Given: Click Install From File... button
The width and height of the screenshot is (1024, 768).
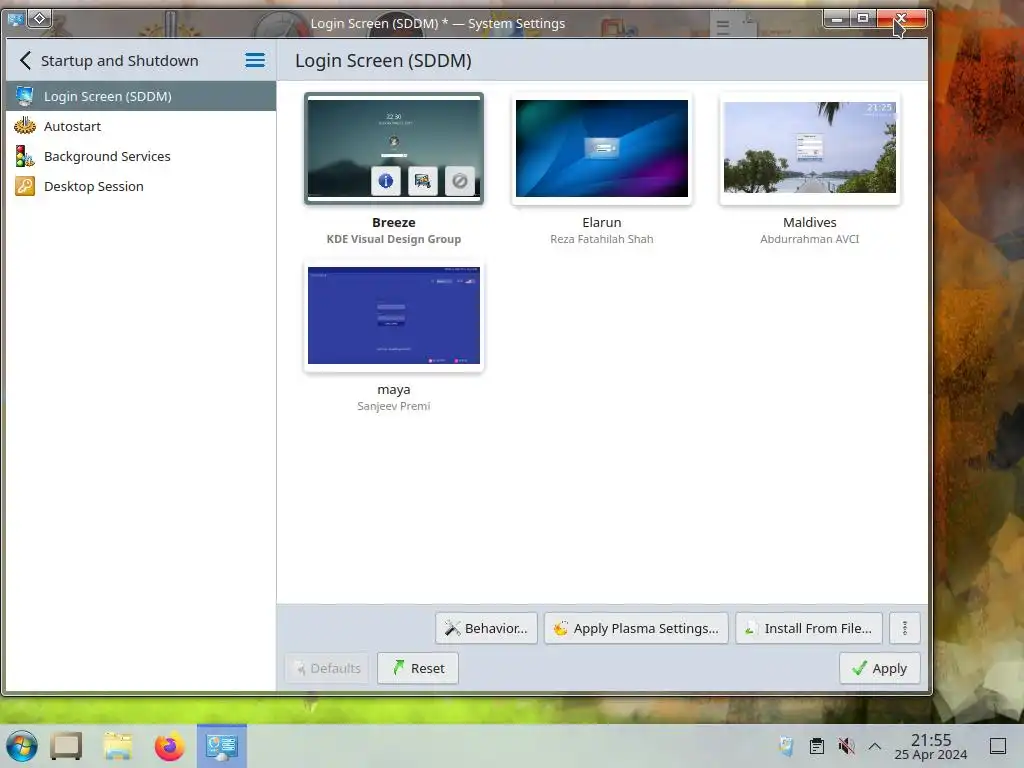Looking at the screenshot, I should [x=809, y=628].
